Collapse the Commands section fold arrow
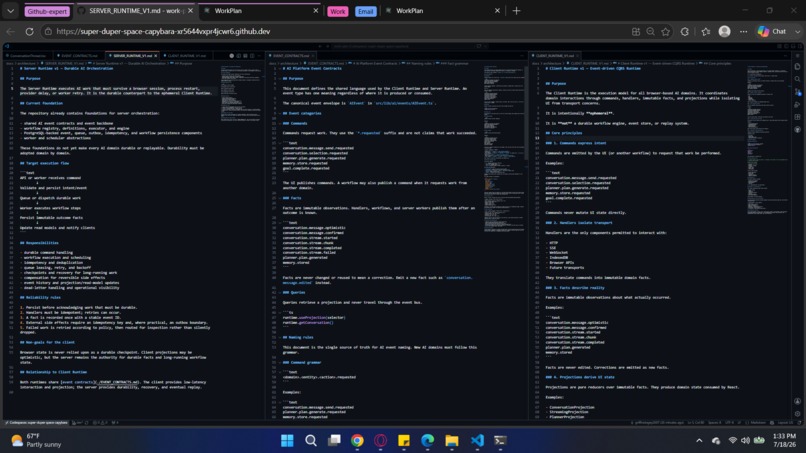The width and height of the screenshot is (806, 453). 279,123
